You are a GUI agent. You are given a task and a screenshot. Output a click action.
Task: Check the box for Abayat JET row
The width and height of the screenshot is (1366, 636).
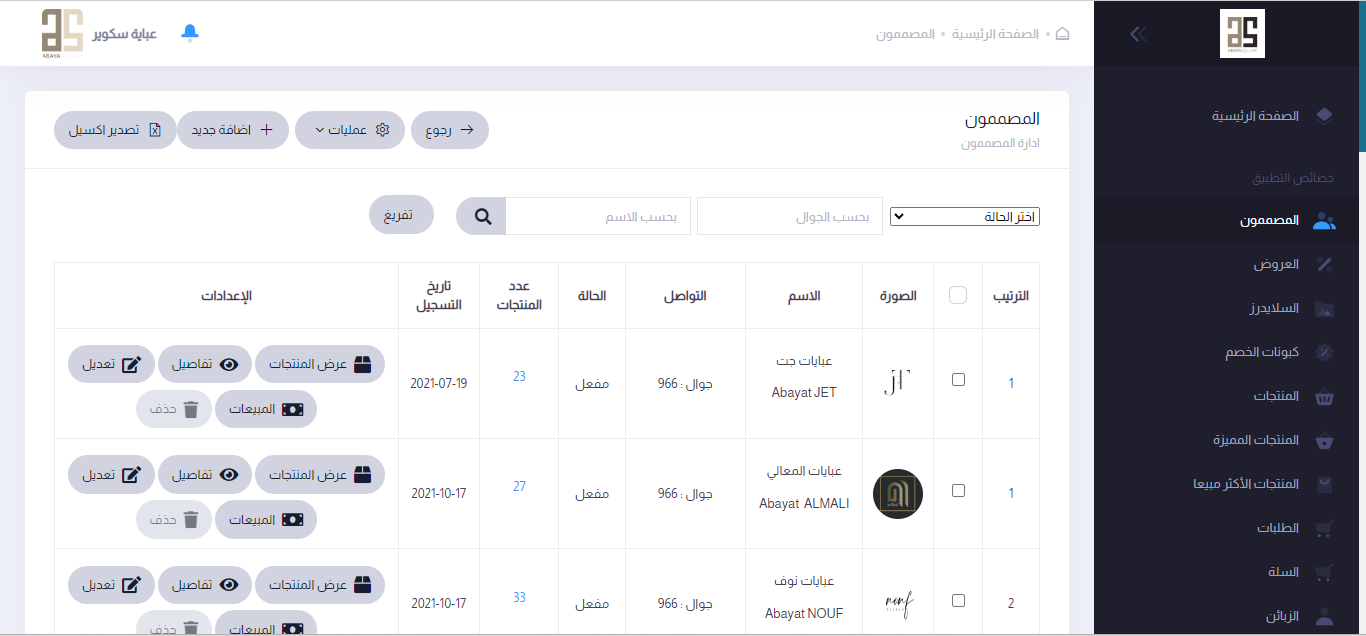(959, 380)
